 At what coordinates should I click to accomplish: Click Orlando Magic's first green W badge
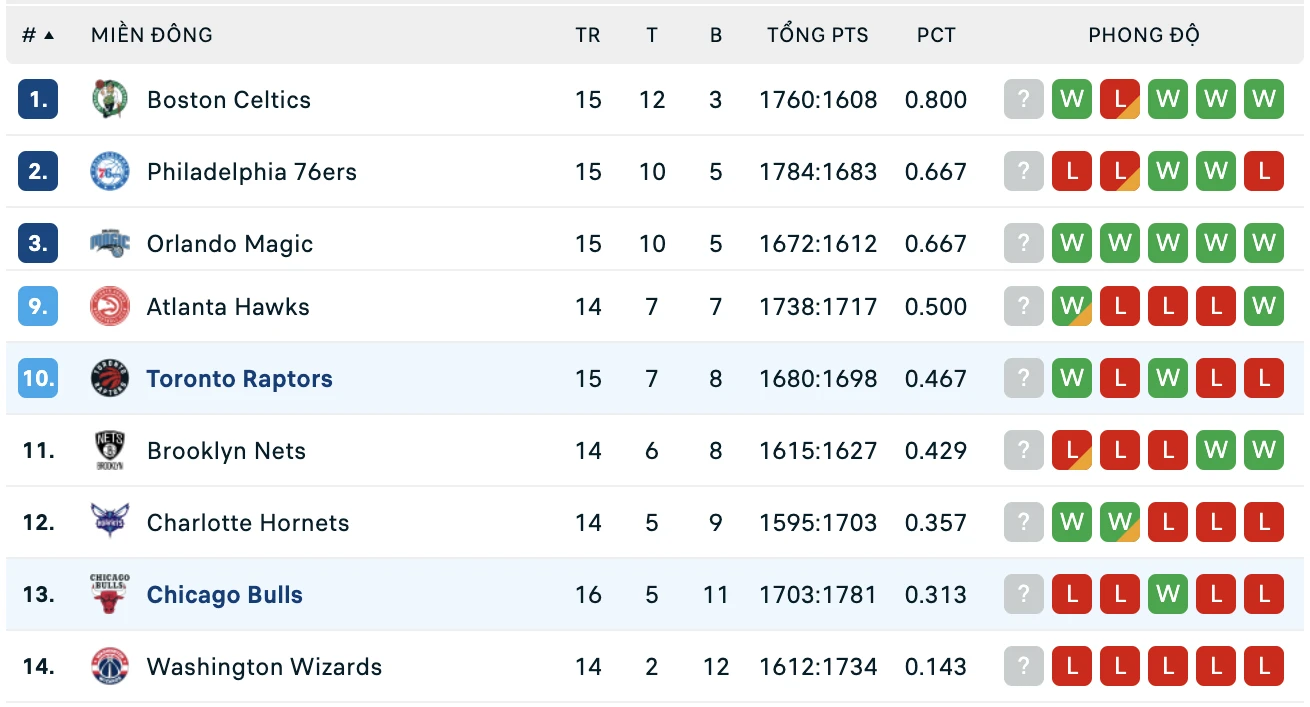[1072, 243]
